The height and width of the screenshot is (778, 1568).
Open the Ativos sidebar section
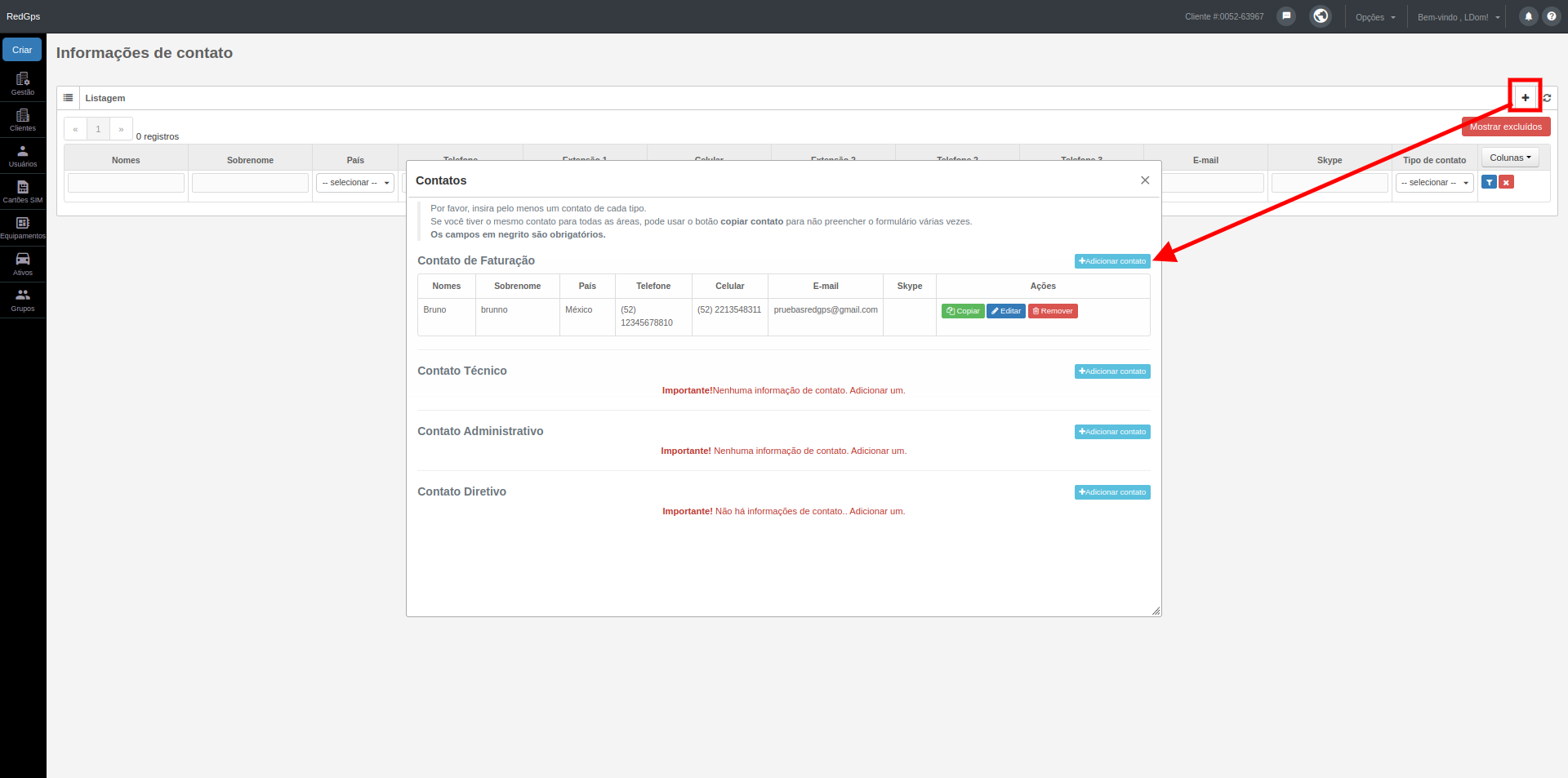[x=23, y=264]
